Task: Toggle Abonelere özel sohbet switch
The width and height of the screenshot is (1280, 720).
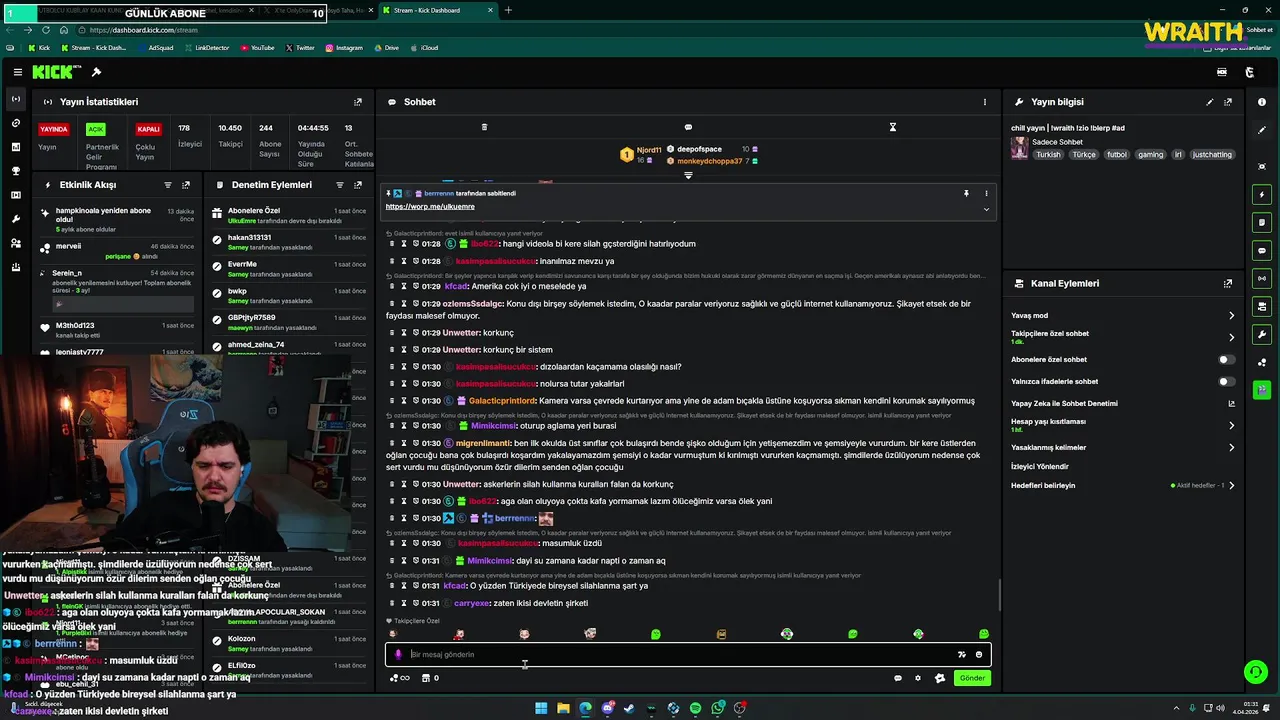Action: pyautogui.click(x=1226, y=359)
